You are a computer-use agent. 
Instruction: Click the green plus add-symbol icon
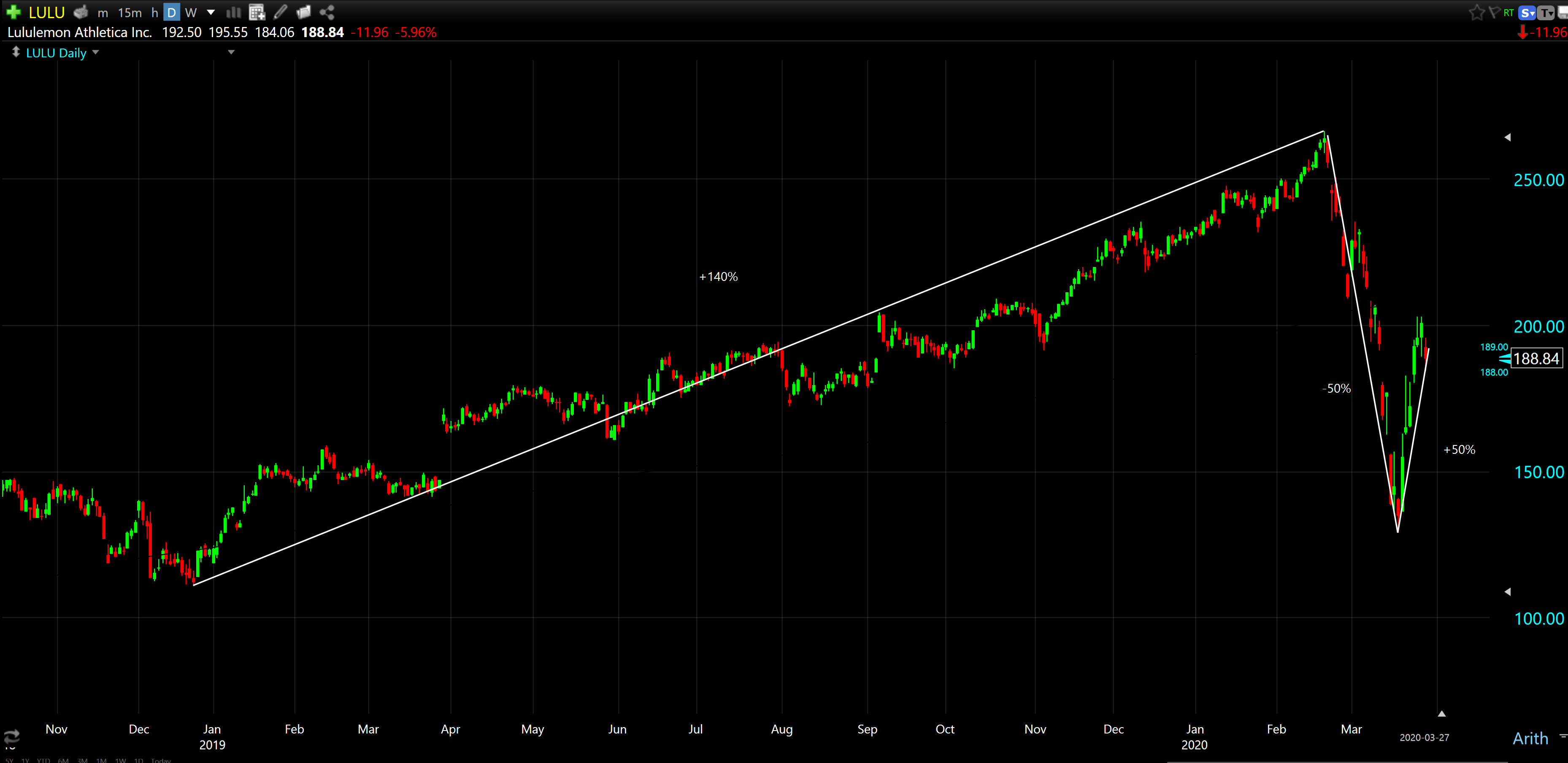(x=14, y=12)
